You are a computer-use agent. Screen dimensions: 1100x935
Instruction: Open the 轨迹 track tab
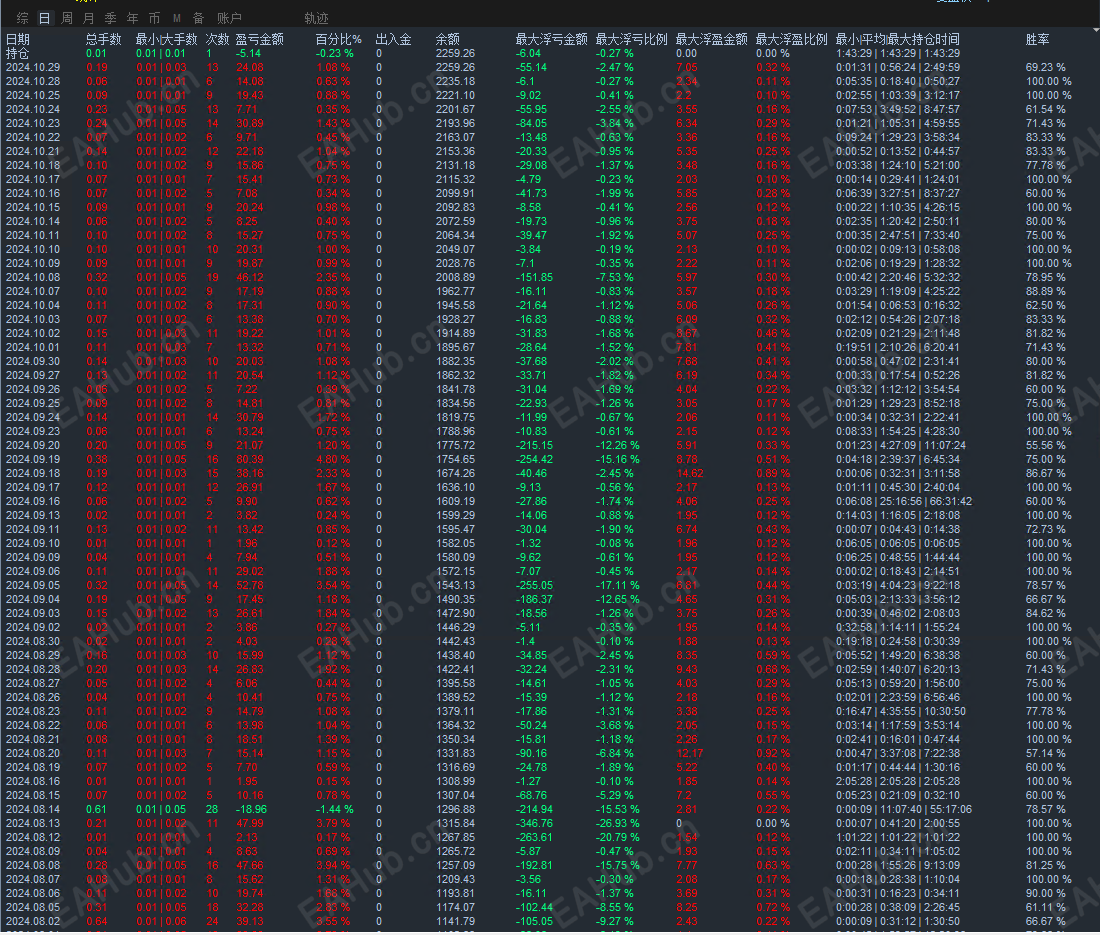coord(316,18)
